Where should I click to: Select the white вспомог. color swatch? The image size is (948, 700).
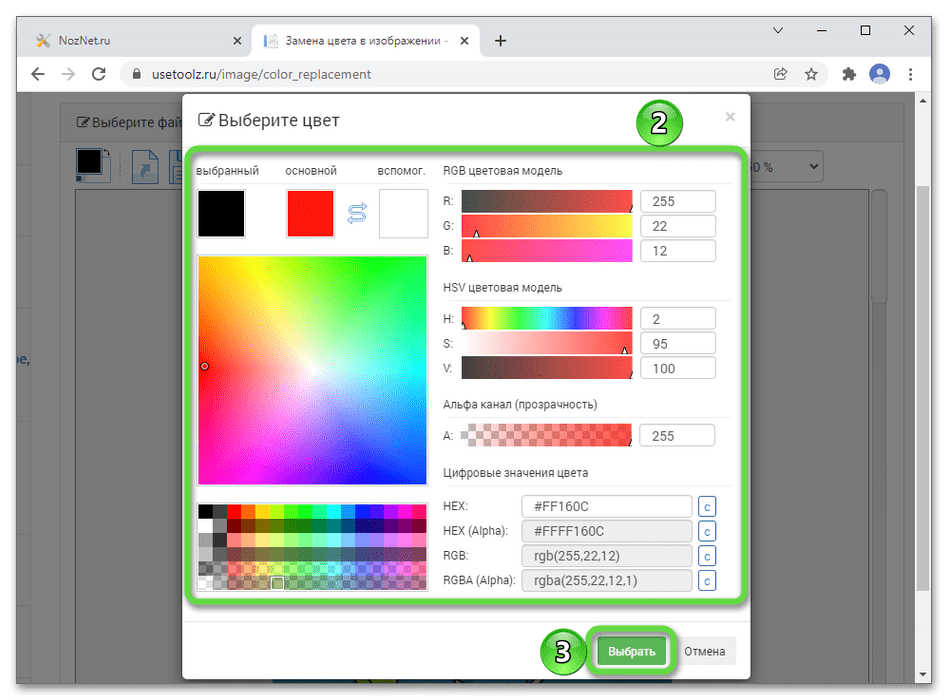tap(403, 213)
